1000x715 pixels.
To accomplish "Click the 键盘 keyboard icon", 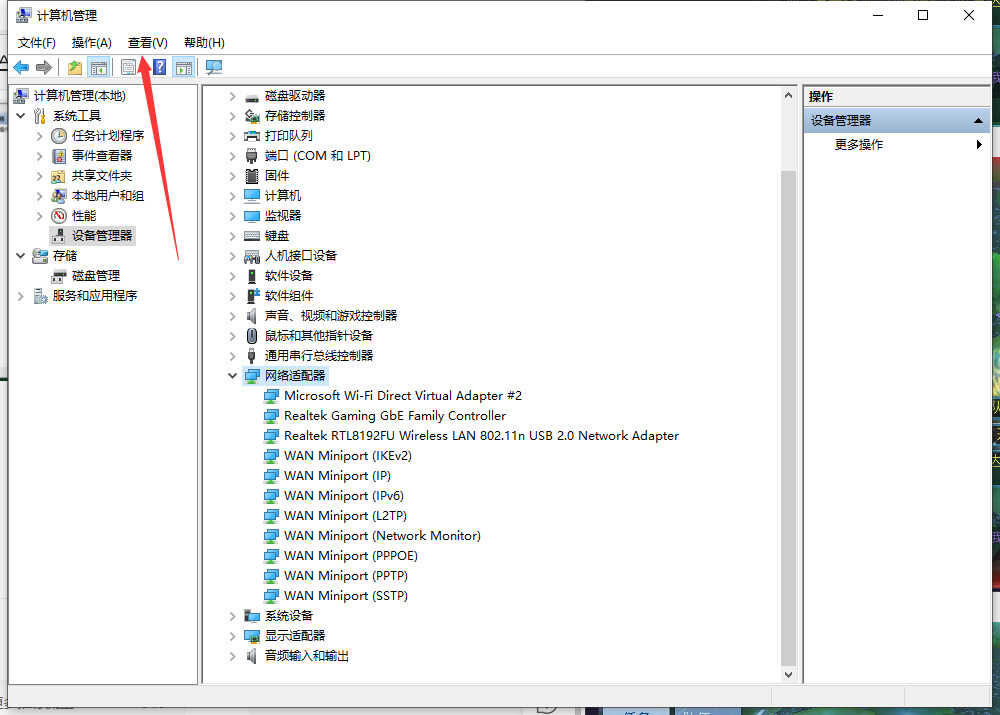I will pos(252,236).
